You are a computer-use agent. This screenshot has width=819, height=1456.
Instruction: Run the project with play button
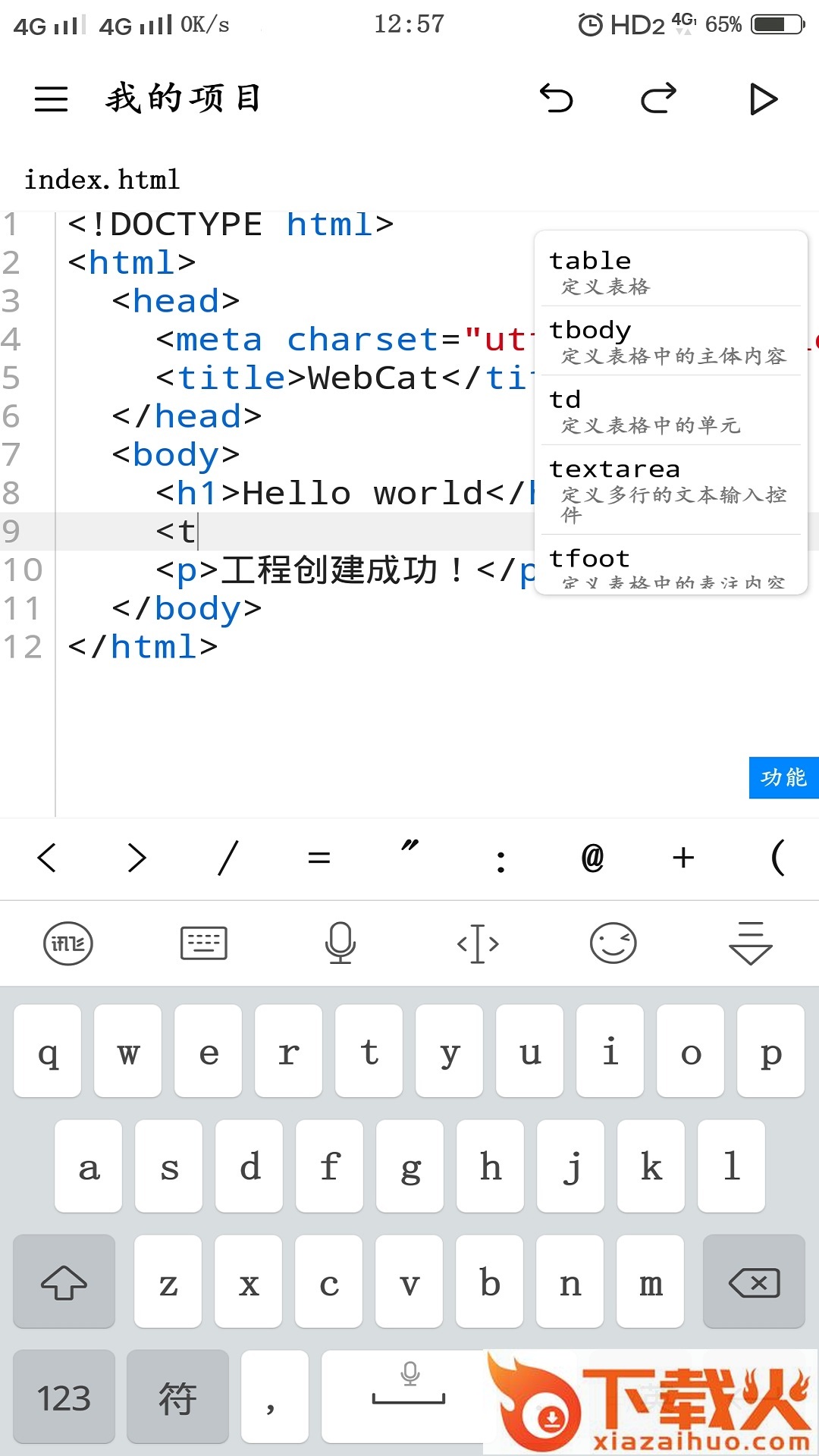(x=762, y=99)
